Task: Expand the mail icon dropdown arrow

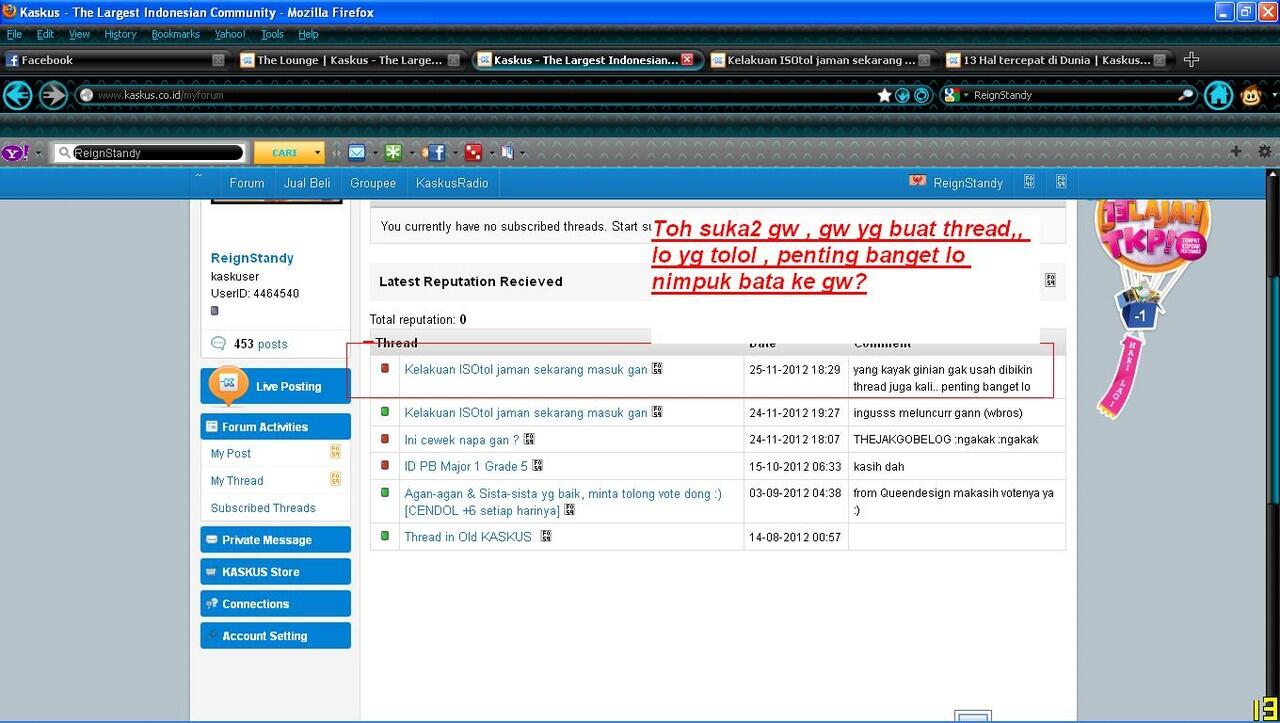Action: pos(375,153)
